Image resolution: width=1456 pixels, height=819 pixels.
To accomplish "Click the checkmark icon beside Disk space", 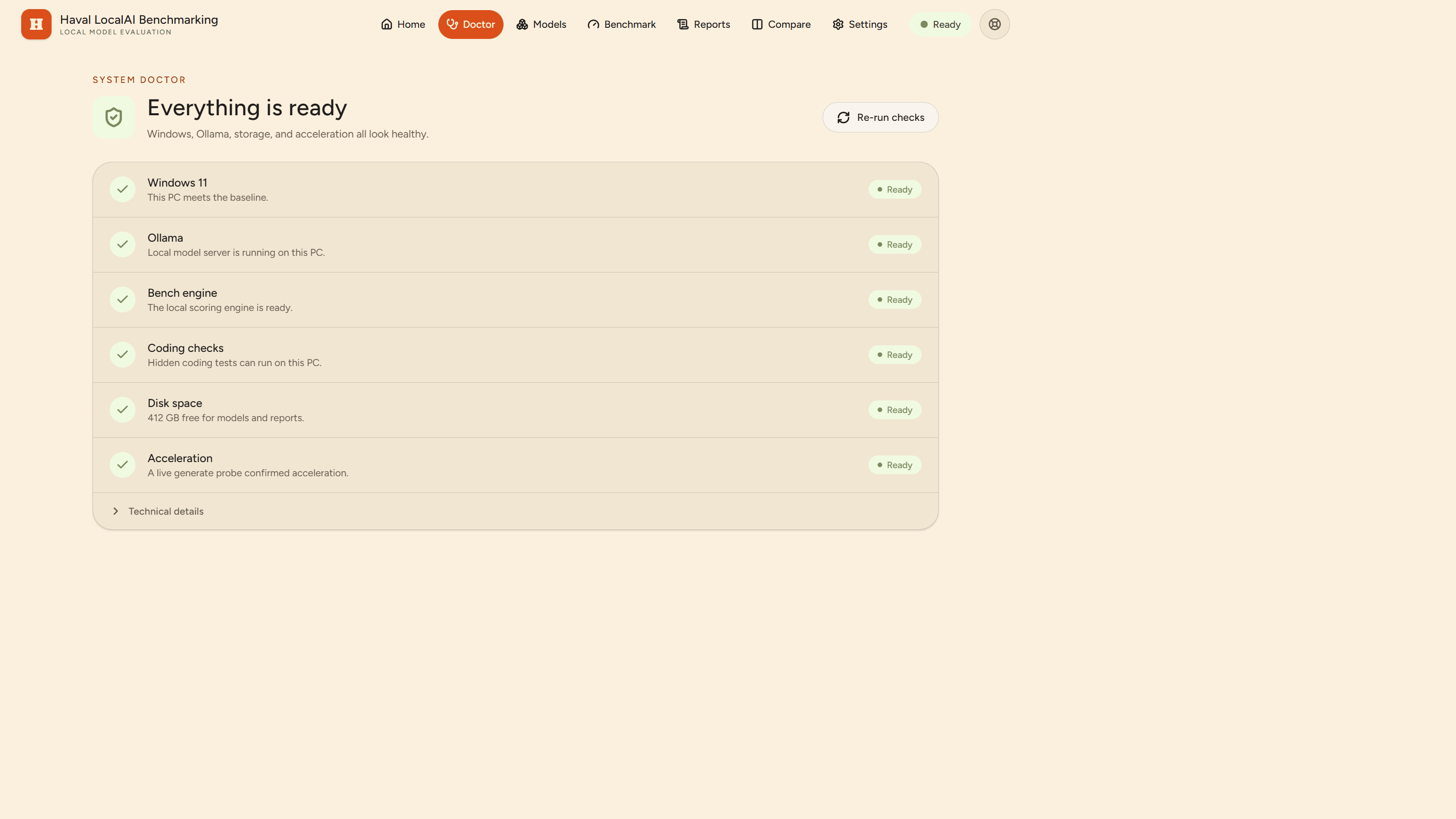I will coord(122,410).
